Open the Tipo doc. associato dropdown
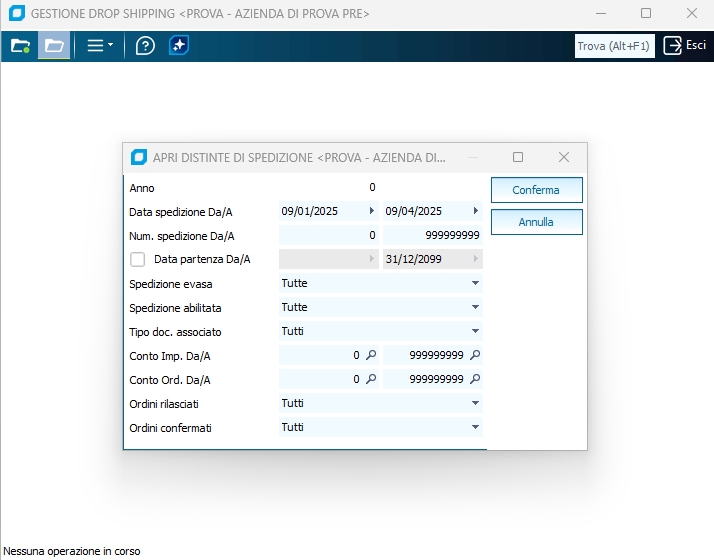The image size is (714, 560). pyautogui.click(x=476, y=332)
